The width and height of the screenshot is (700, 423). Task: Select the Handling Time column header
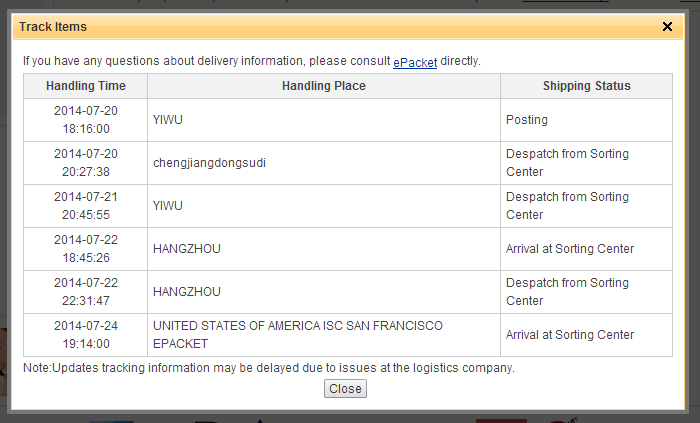click(x=86, y=86)
